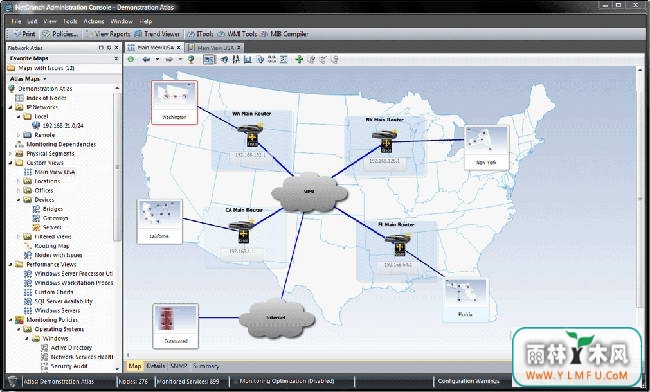650x392 pixels.
Task: Switch to the first Main View USA tab
Action: [155, 48]
